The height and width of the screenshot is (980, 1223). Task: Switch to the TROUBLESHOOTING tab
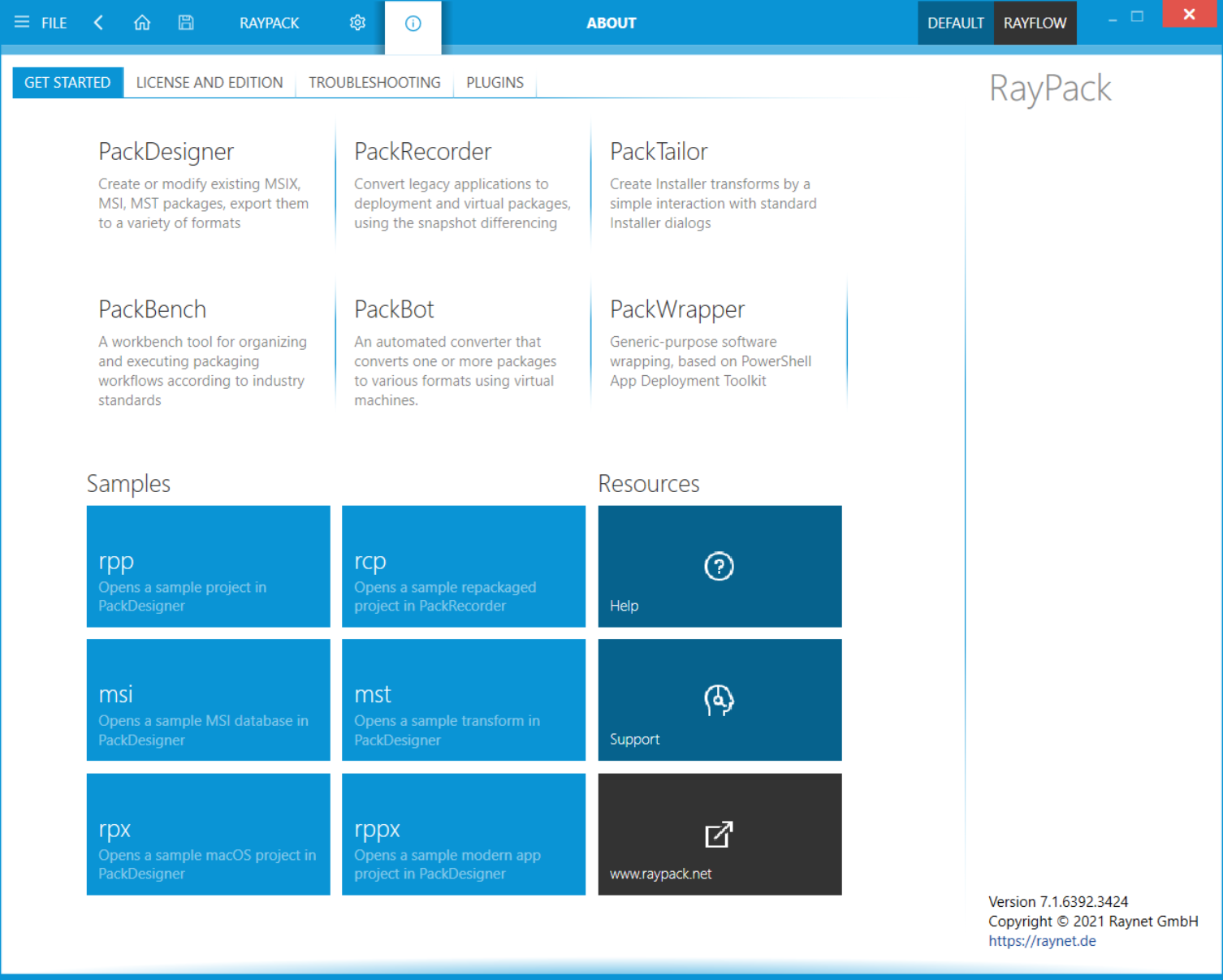(374, 82)
